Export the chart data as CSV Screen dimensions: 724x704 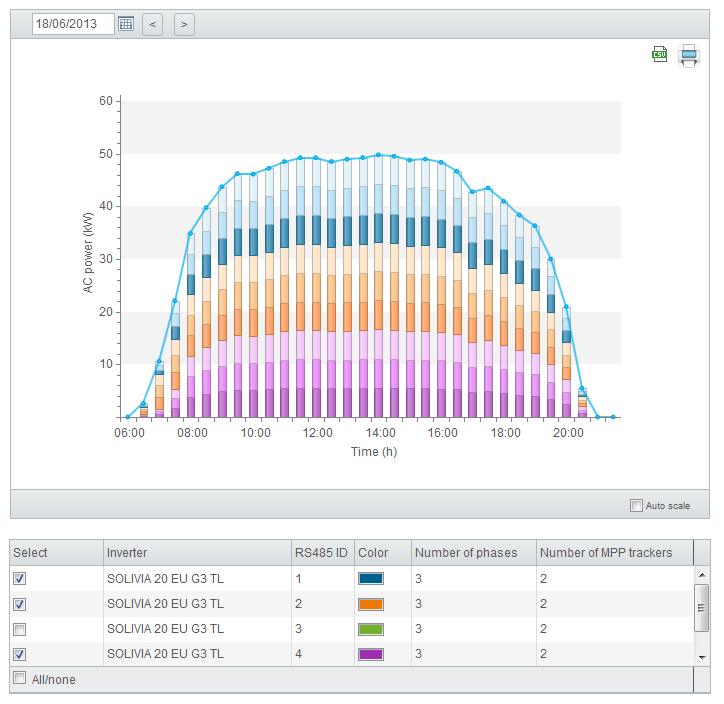(659, 54)
